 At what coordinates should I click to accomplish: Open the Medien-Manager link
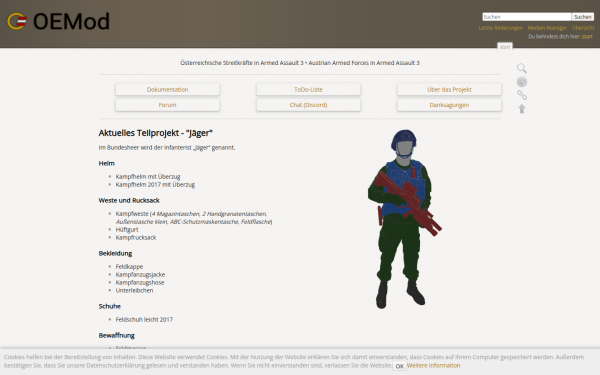(x=547, y=28)
